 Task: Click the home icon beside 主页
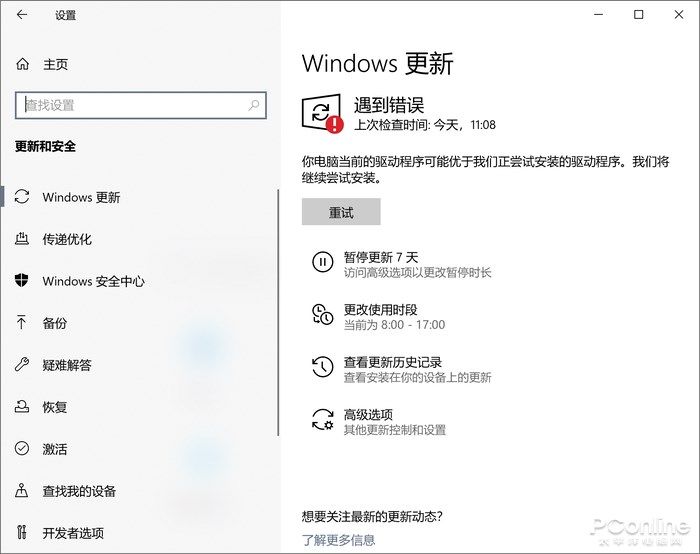(x=22, y=64)
